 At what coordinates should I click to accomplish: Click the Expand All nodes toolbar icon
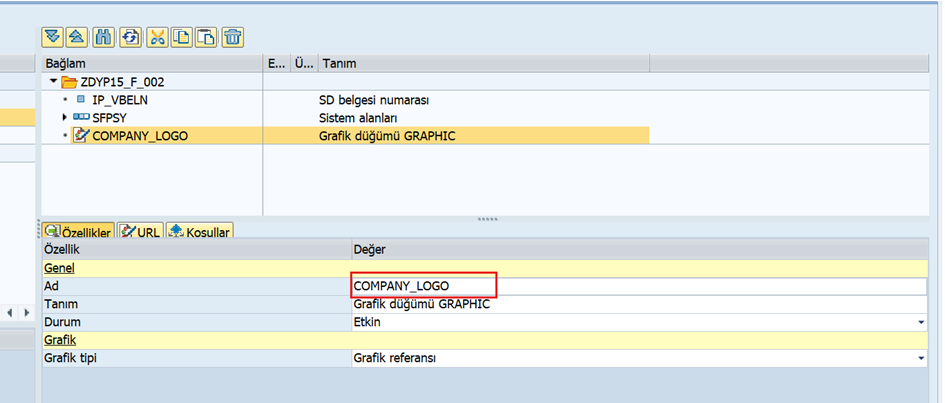[x=51, y=38]
